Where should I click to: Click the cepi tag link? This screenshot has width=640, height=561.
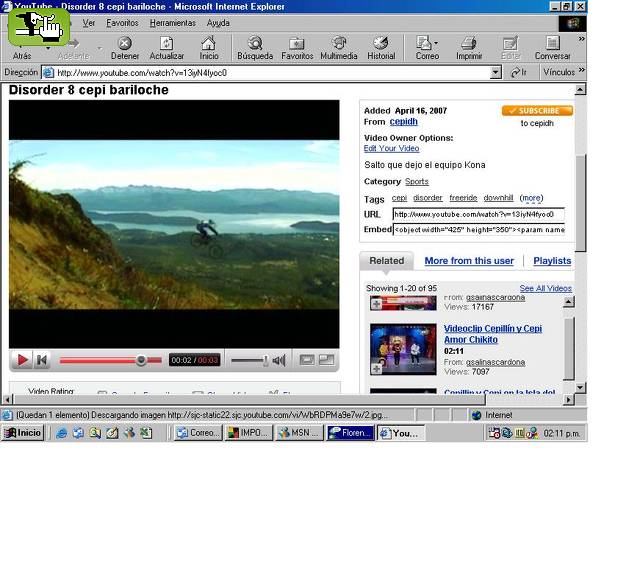[x=399, y=198]
